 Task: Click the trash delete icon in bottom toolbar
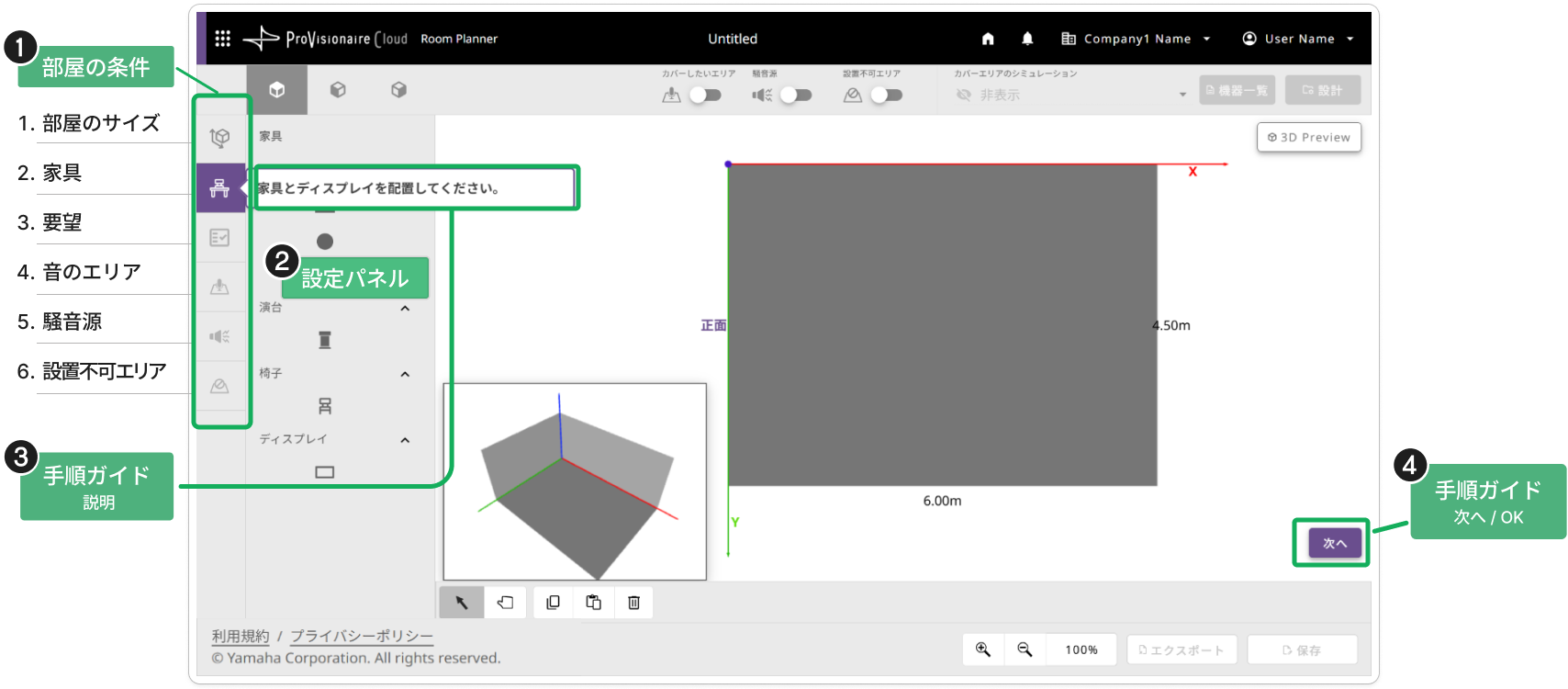click(633, 603)
